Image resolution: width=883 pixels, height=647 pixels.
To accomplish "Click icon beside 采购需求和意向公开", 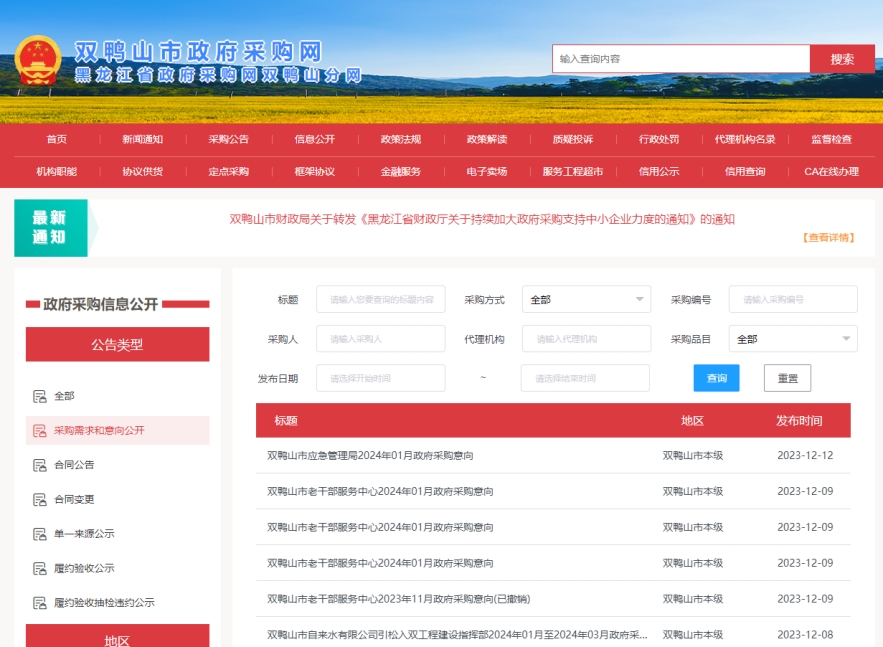I will point(40,431).
